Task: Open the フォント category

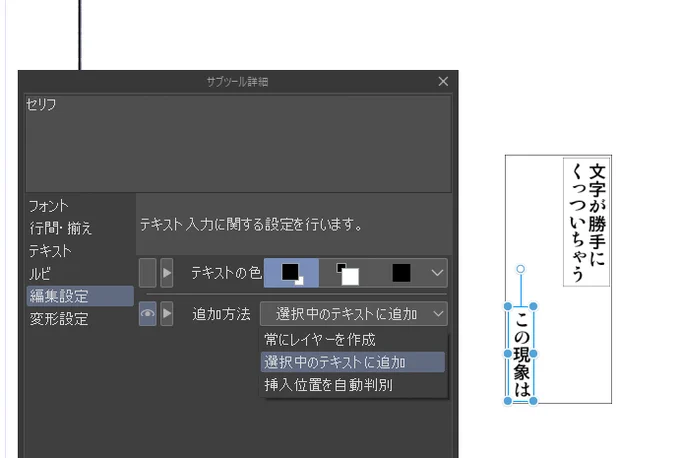Action: point(49,206)
